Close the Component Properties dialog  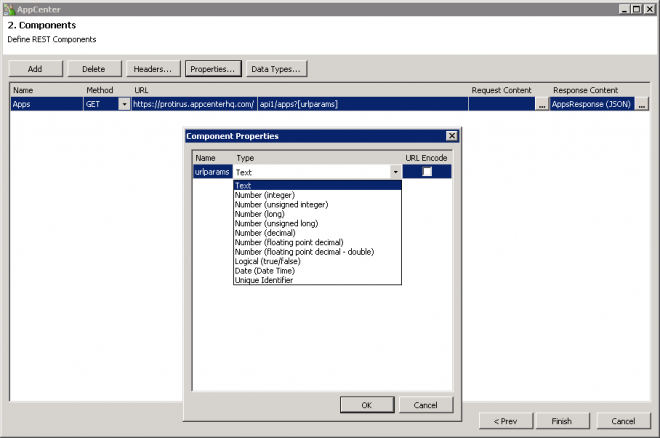pyautogui.click(x=452, y=136)
